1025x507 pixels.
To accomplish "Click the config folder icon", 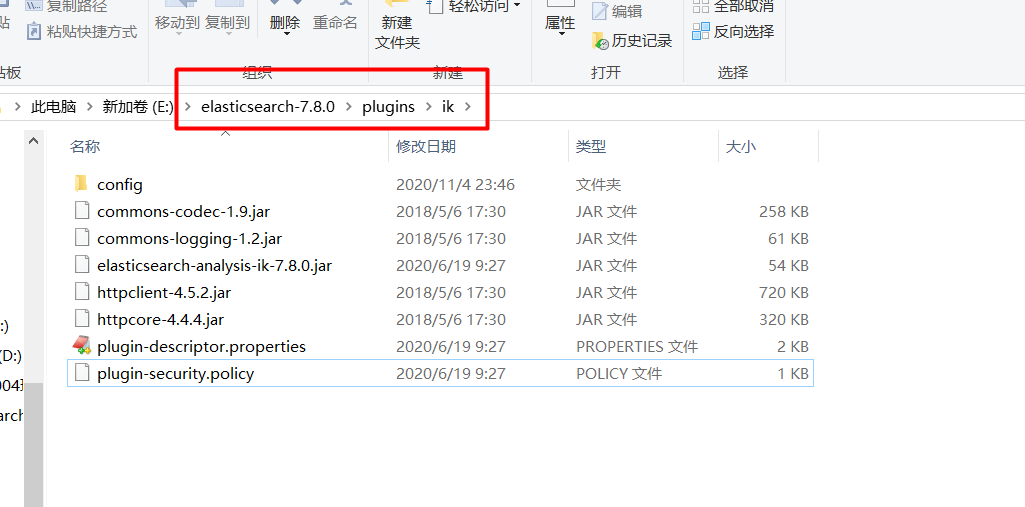I will pos(82,184).
